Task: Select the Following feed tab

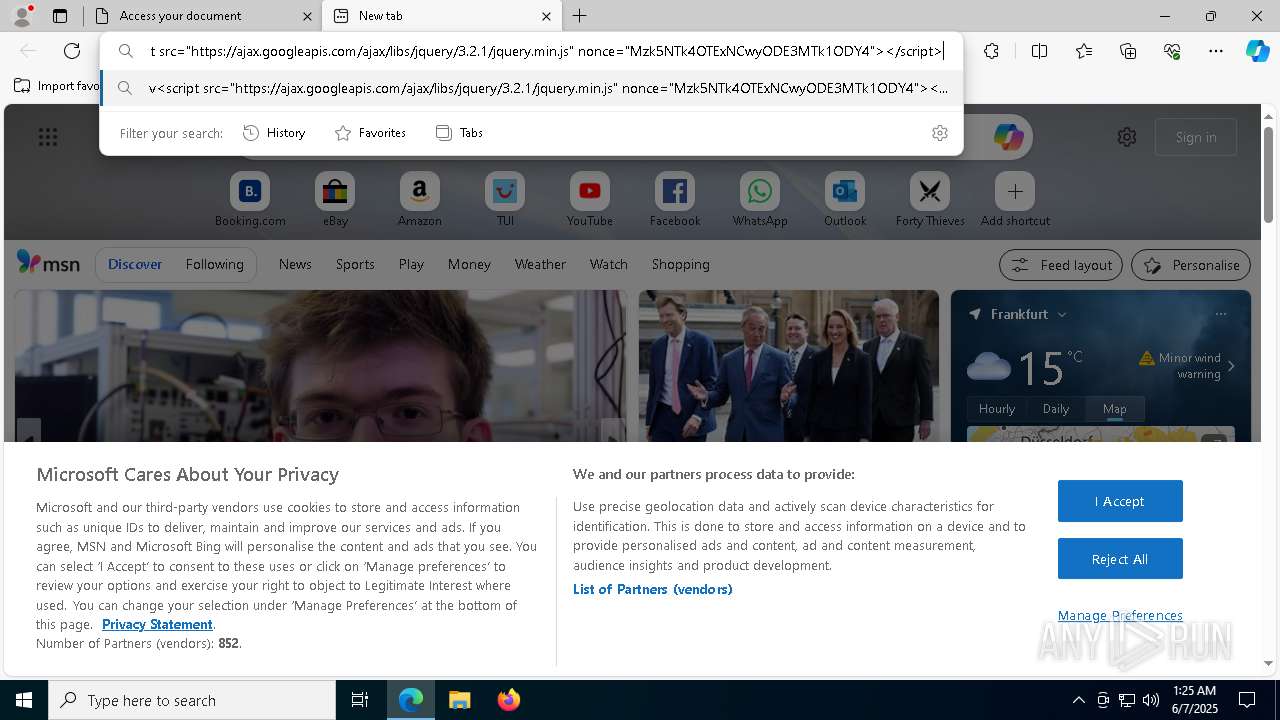Action: [214, 264]
